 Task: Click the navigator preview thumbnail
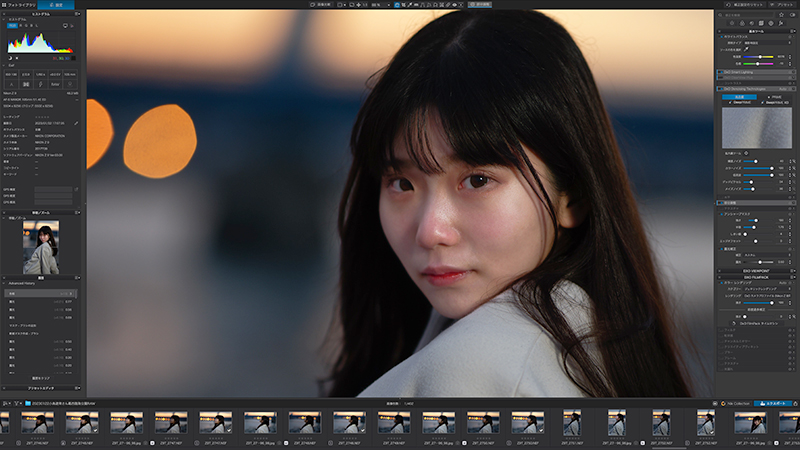pyautogui.click(x=41, y=247)
